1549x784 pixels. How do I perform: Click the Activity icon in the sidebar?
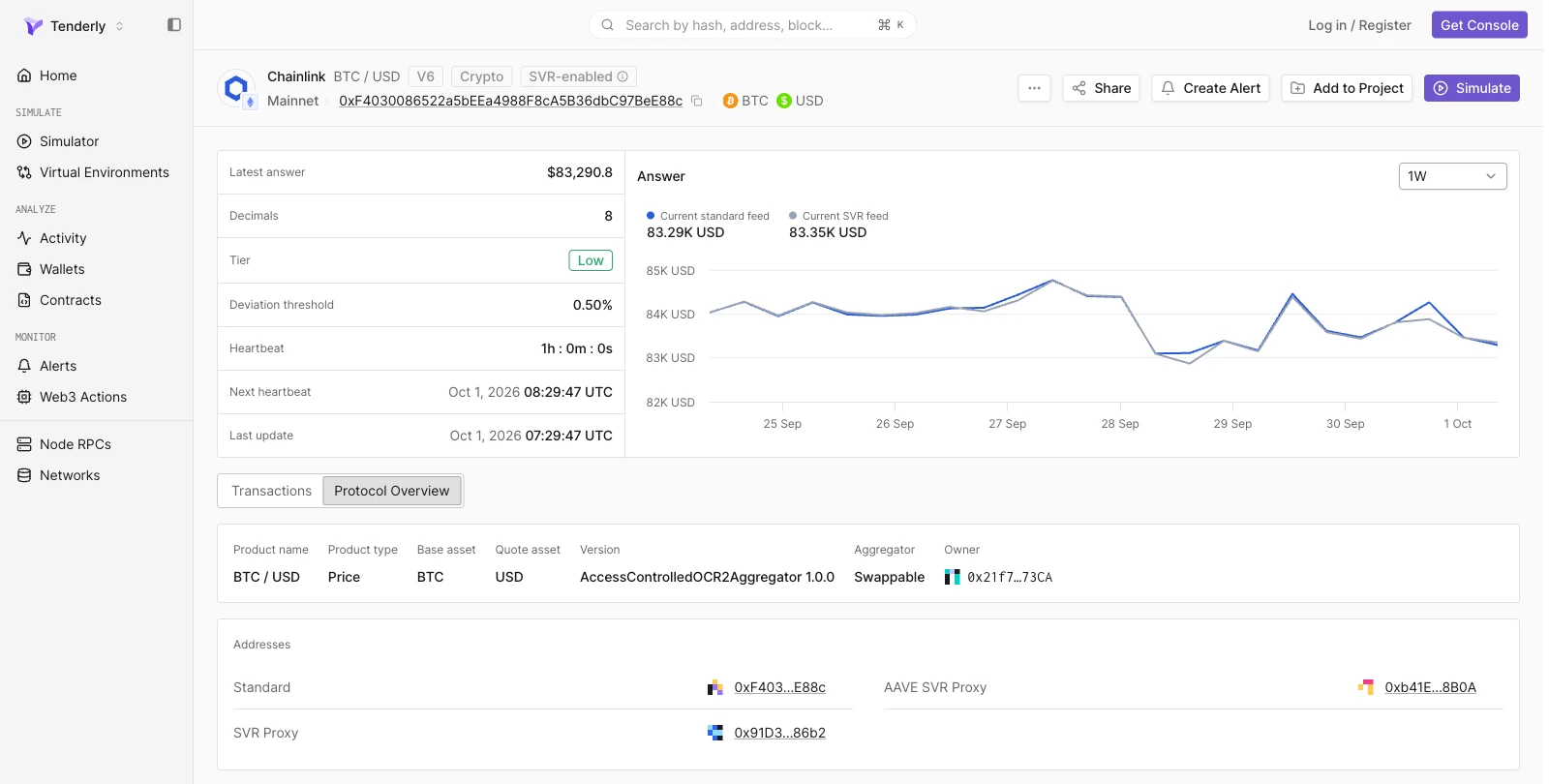pyautogui.click(x=24, y=238)
